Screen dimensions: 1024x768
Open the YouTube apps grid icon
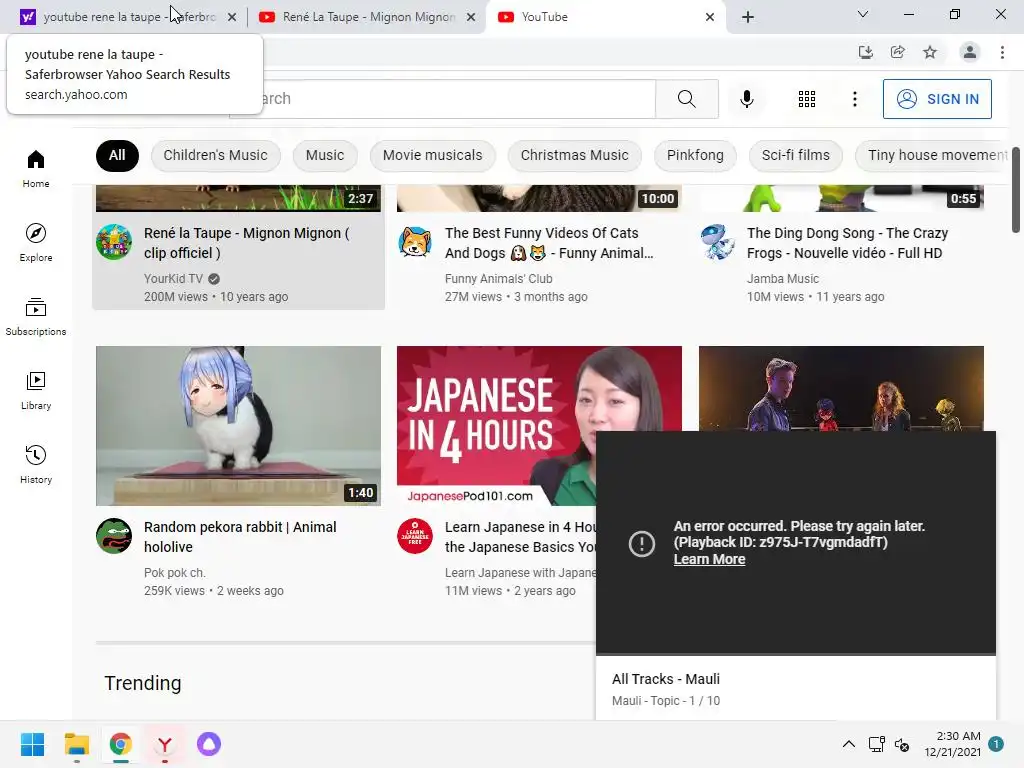click(807, 99)
